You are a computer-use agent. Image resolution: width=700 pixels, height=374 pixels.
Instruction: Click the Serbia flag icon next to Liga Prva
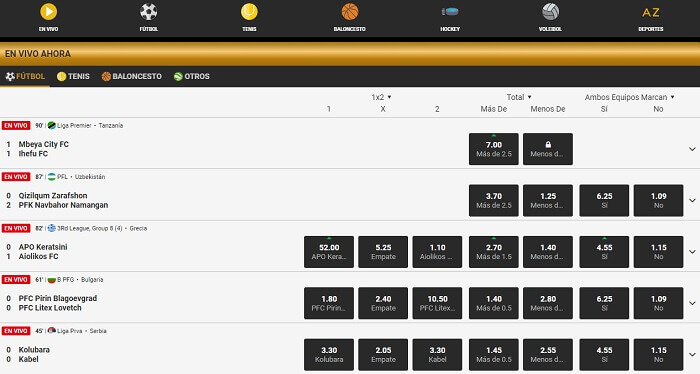click(x=51, y=331)
